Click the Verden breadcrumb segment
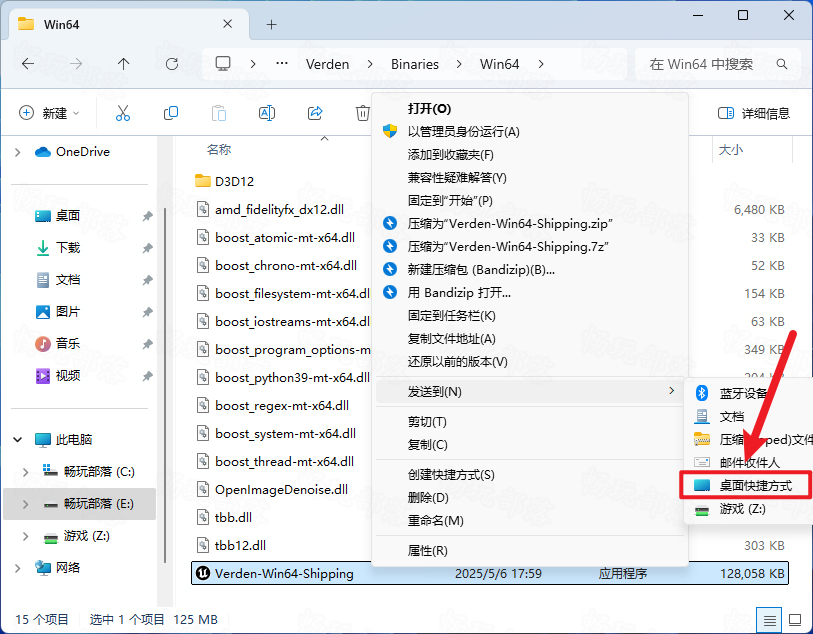813x634 pixels. [x=328, y=64]
